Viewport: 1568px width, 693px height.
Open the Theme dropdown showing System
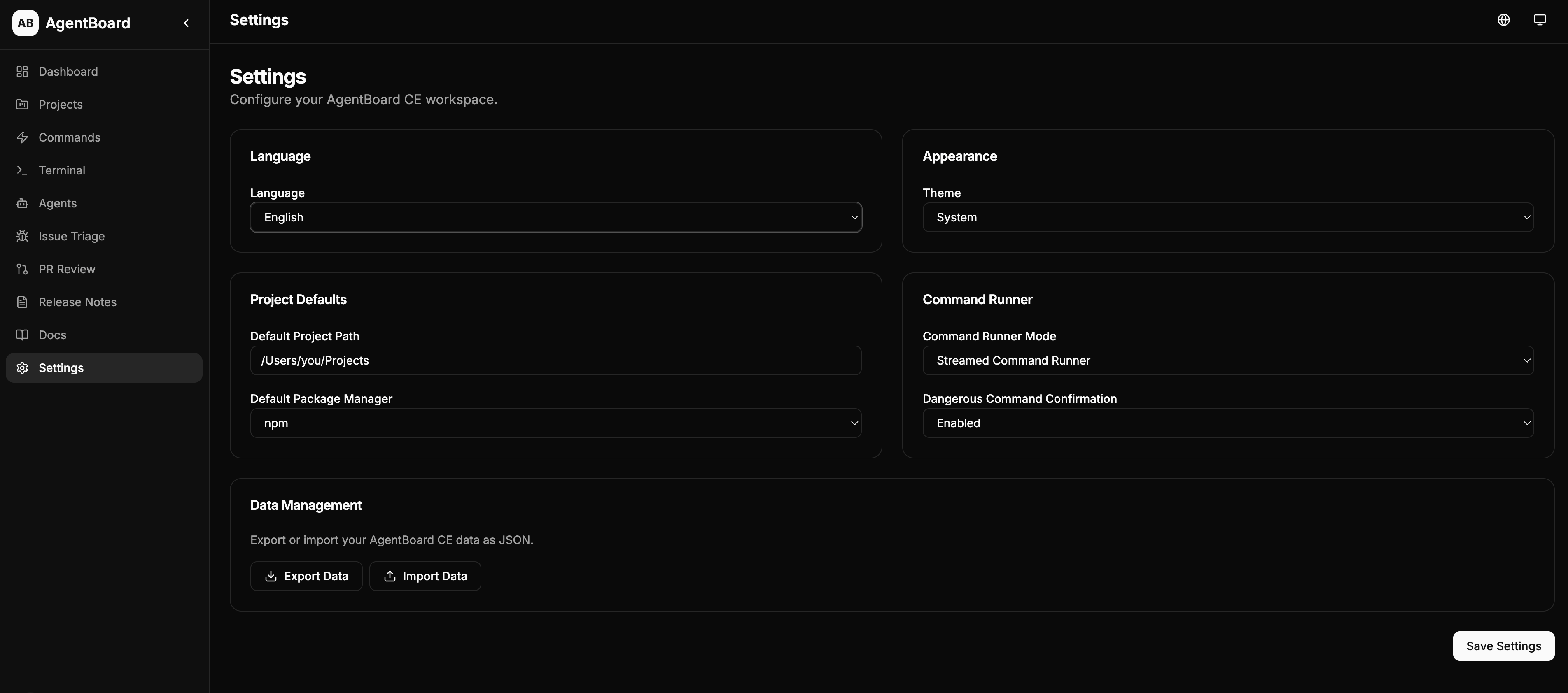(1228, 217)
